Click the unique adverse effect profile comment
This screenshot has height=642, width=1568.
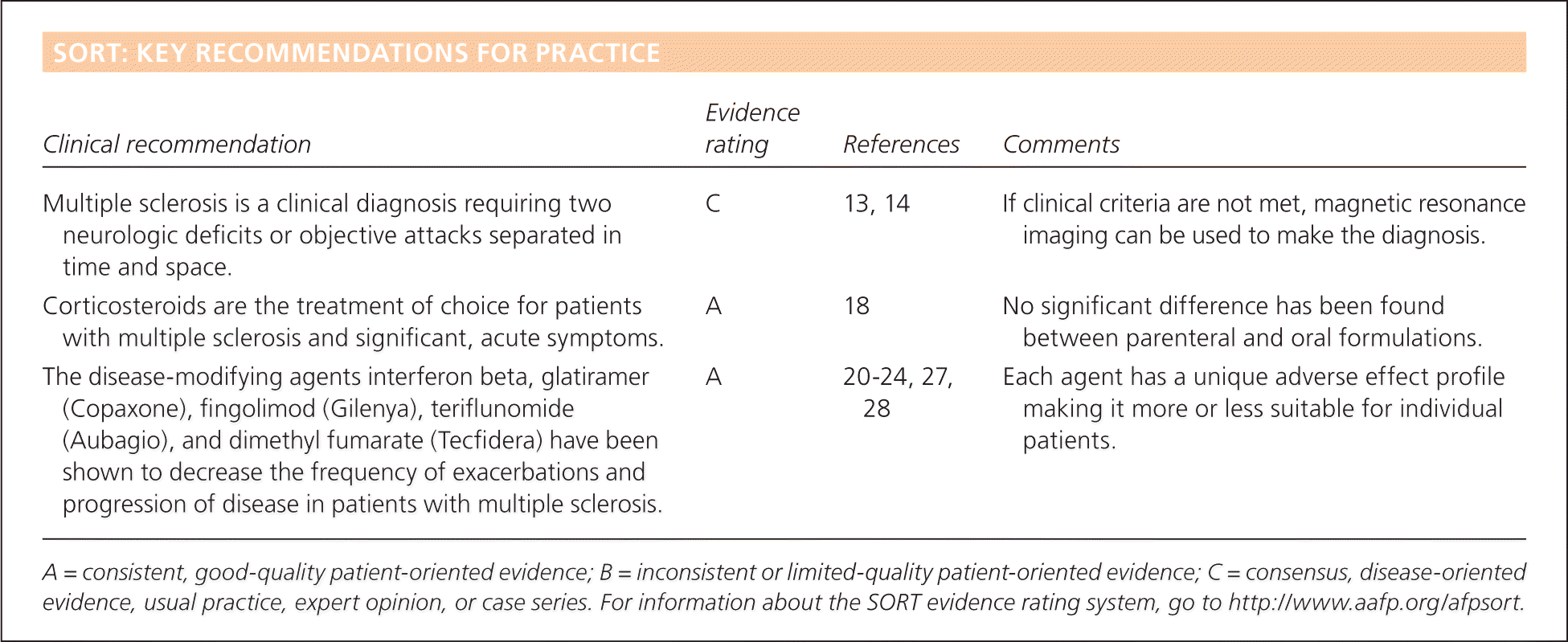(1253, 408)
